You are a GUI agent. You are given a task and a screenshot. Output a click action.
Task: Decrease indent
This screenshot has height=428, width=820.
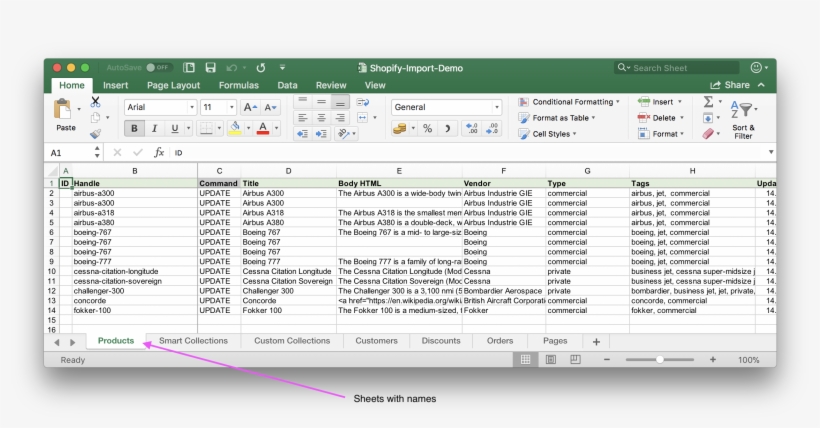coord(303,134)
